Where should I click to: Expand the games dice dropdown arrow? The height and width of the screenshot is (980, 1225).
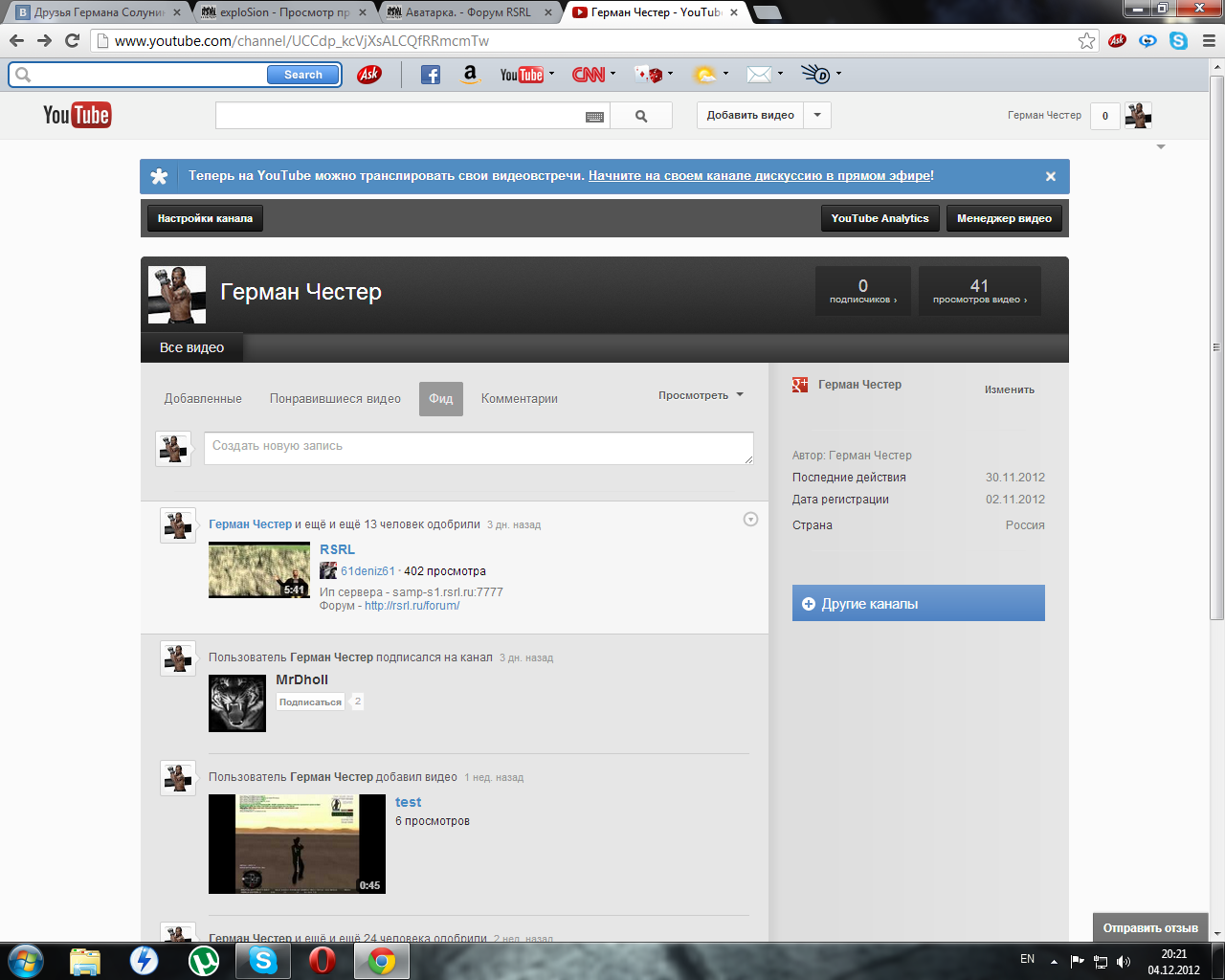670,74
